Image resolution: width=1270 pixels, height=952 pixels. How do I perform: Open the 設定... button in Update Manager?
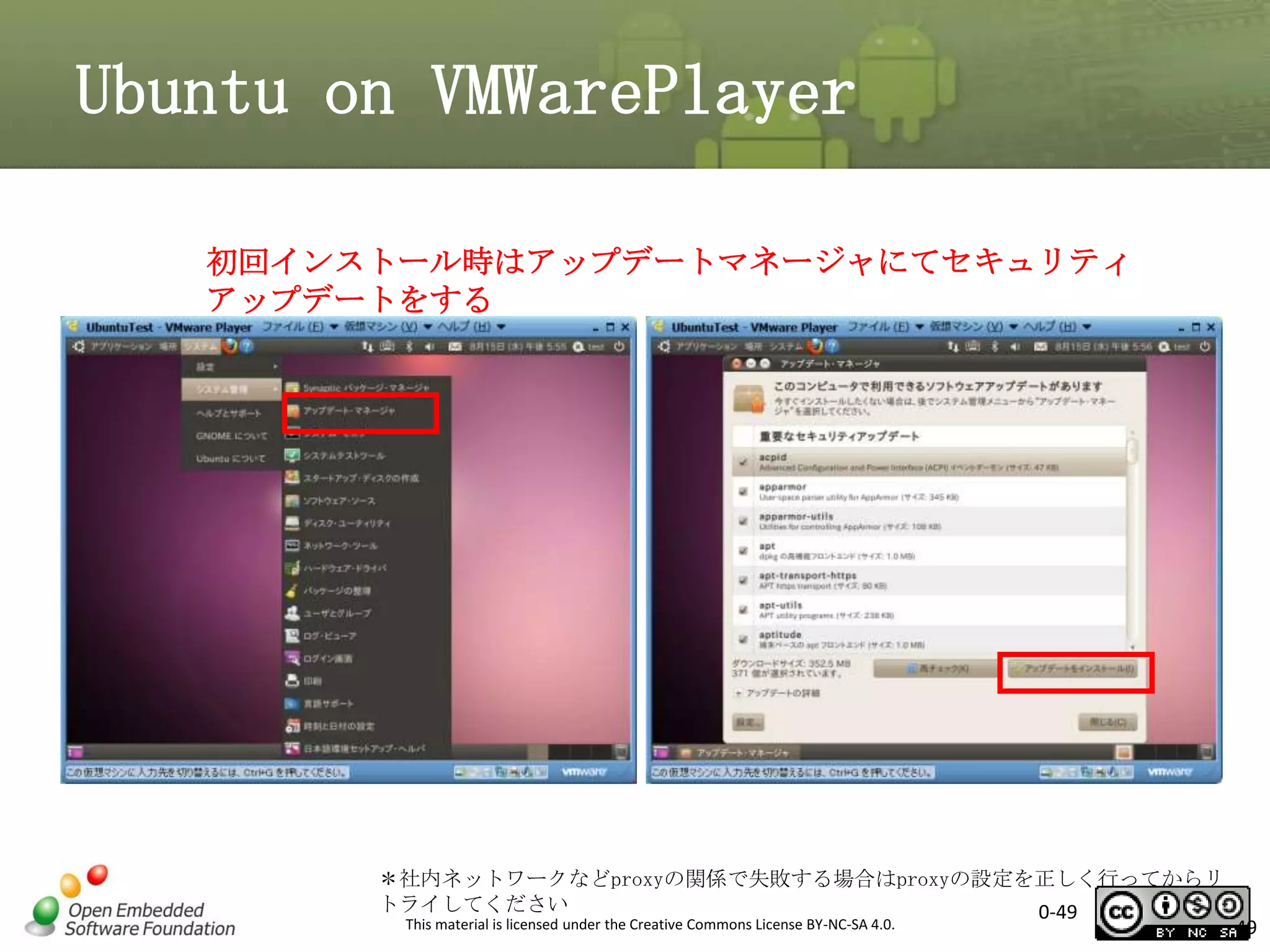click(748, 723)
